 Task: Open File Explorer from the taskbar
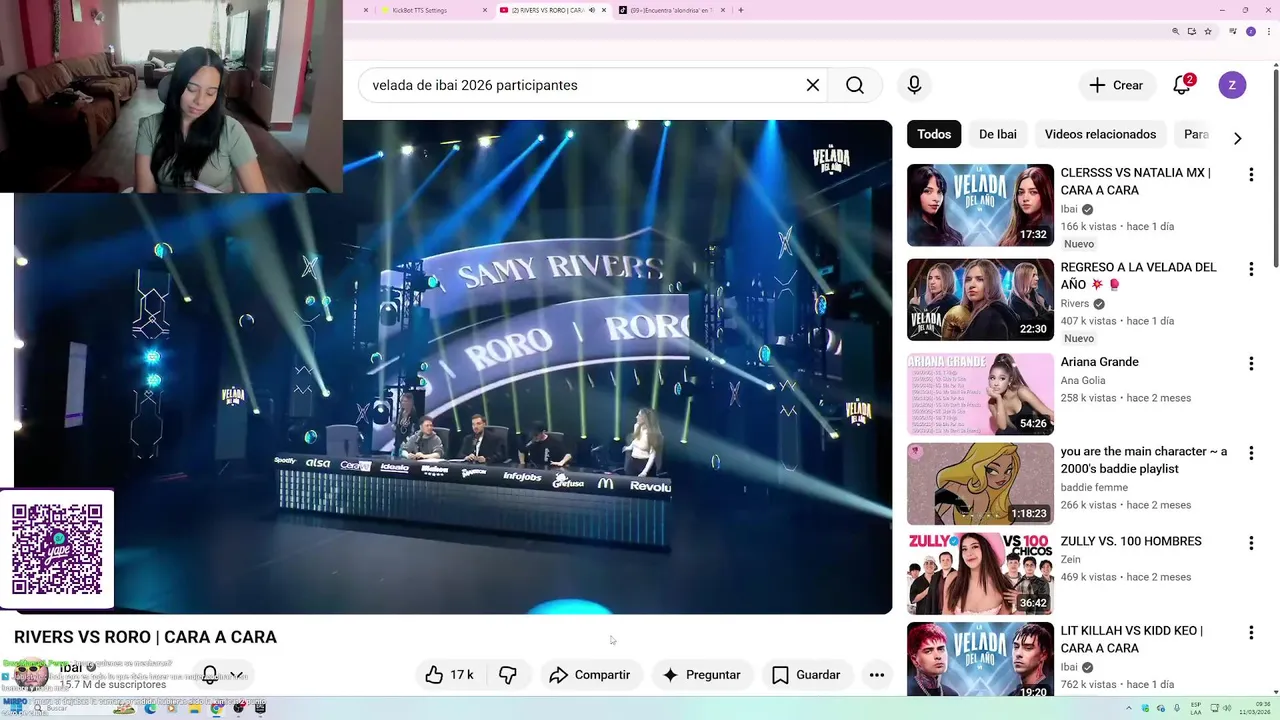click(x=194, y=708)
